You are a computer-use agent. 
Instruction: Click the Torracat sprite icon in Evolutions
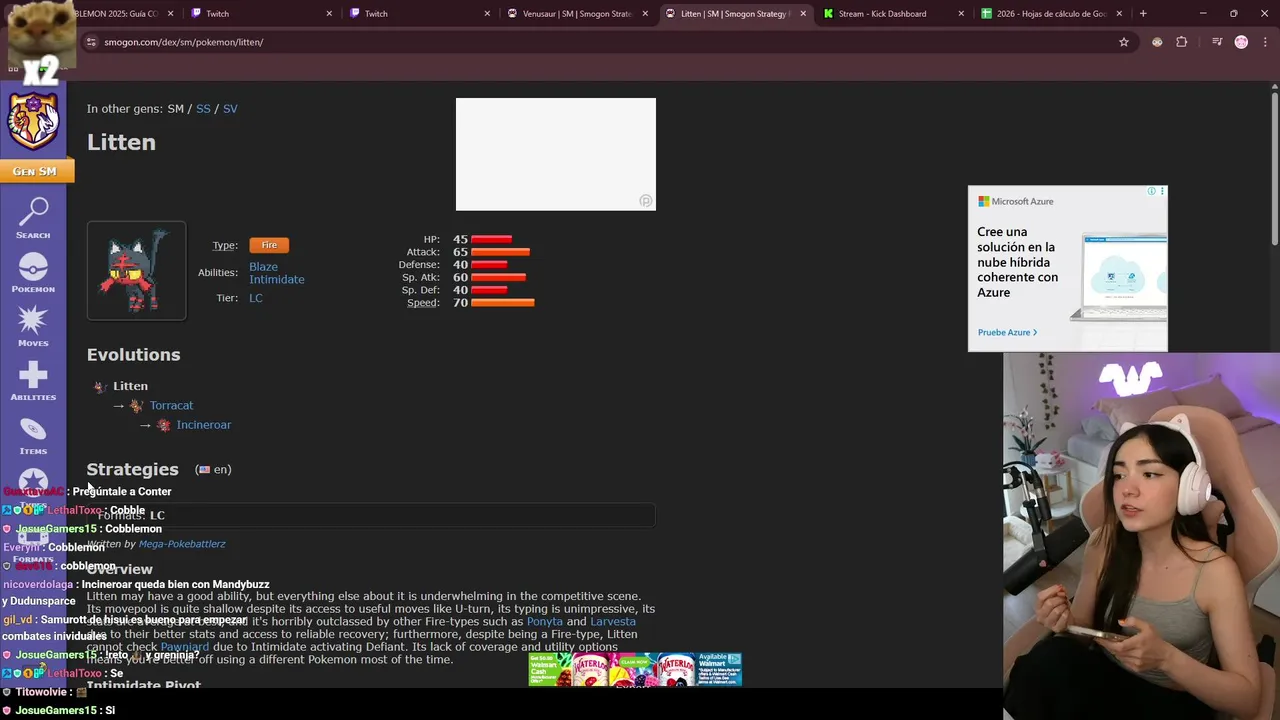137,405
